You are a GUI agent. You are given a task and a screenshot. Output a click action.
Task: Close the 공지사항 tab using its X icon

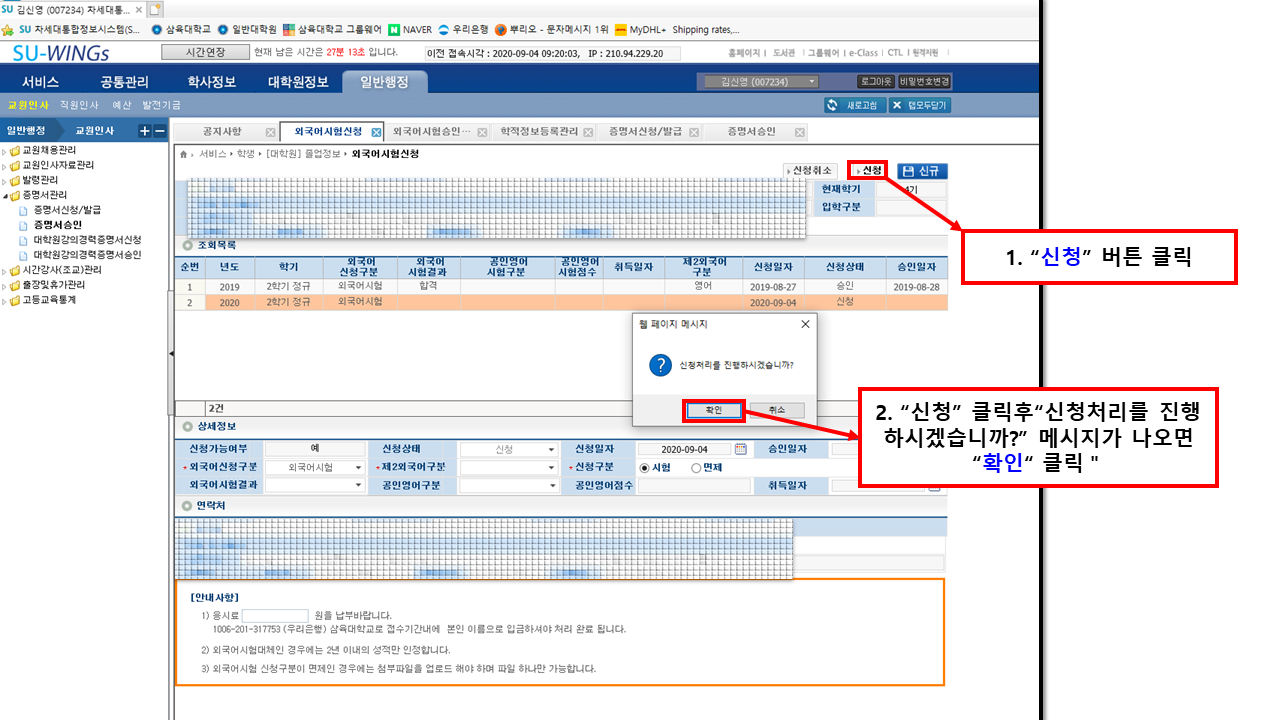pyautogui.click(x=270, y=132)
